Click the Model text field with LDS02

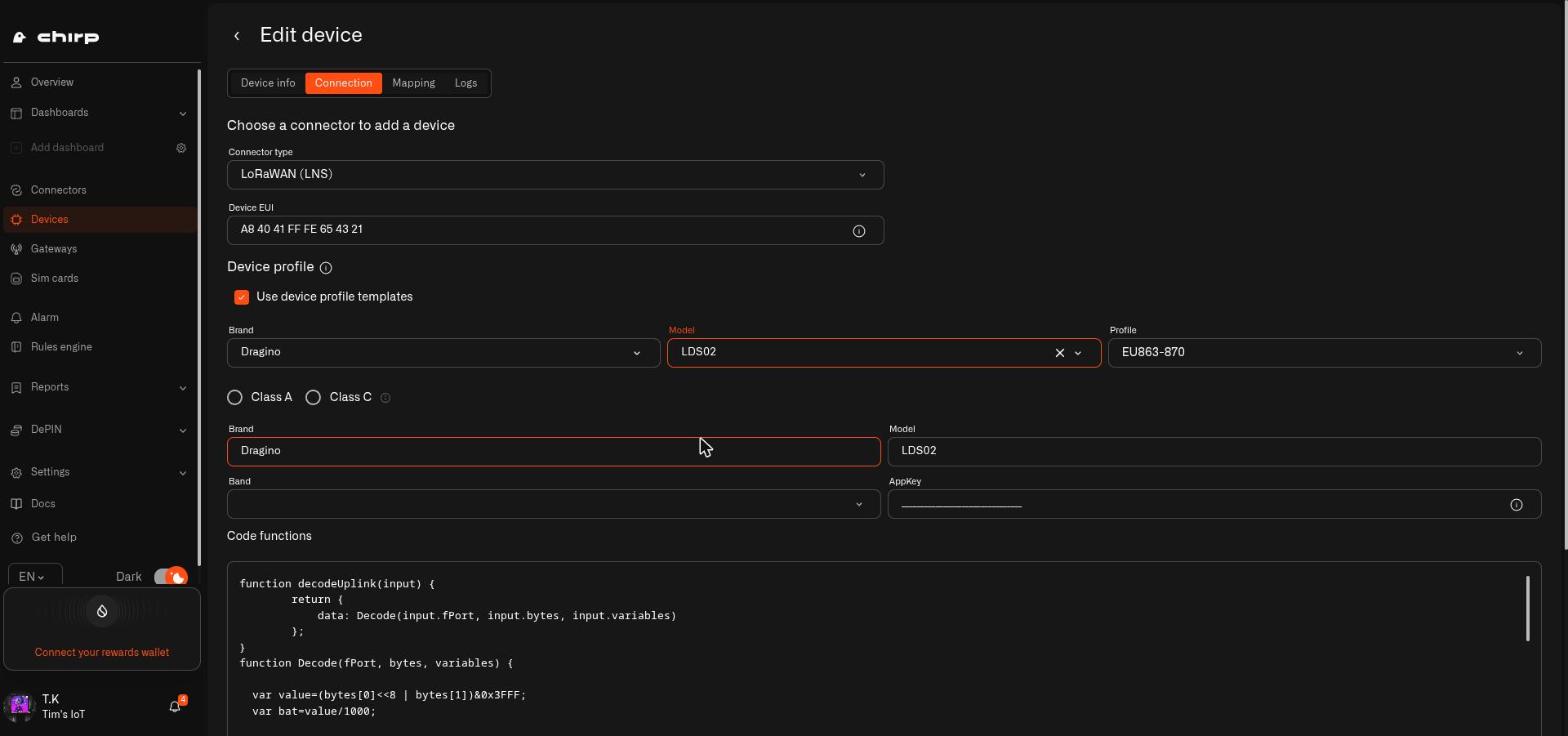1214,452
